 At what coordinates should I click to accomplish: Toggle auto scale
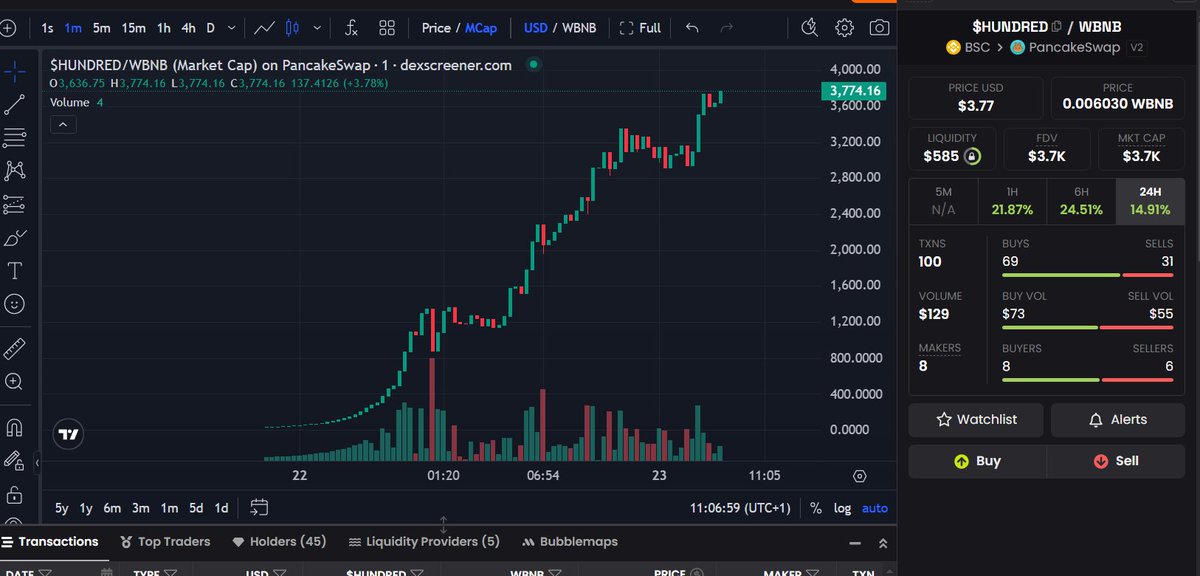[x=874, y=508]
